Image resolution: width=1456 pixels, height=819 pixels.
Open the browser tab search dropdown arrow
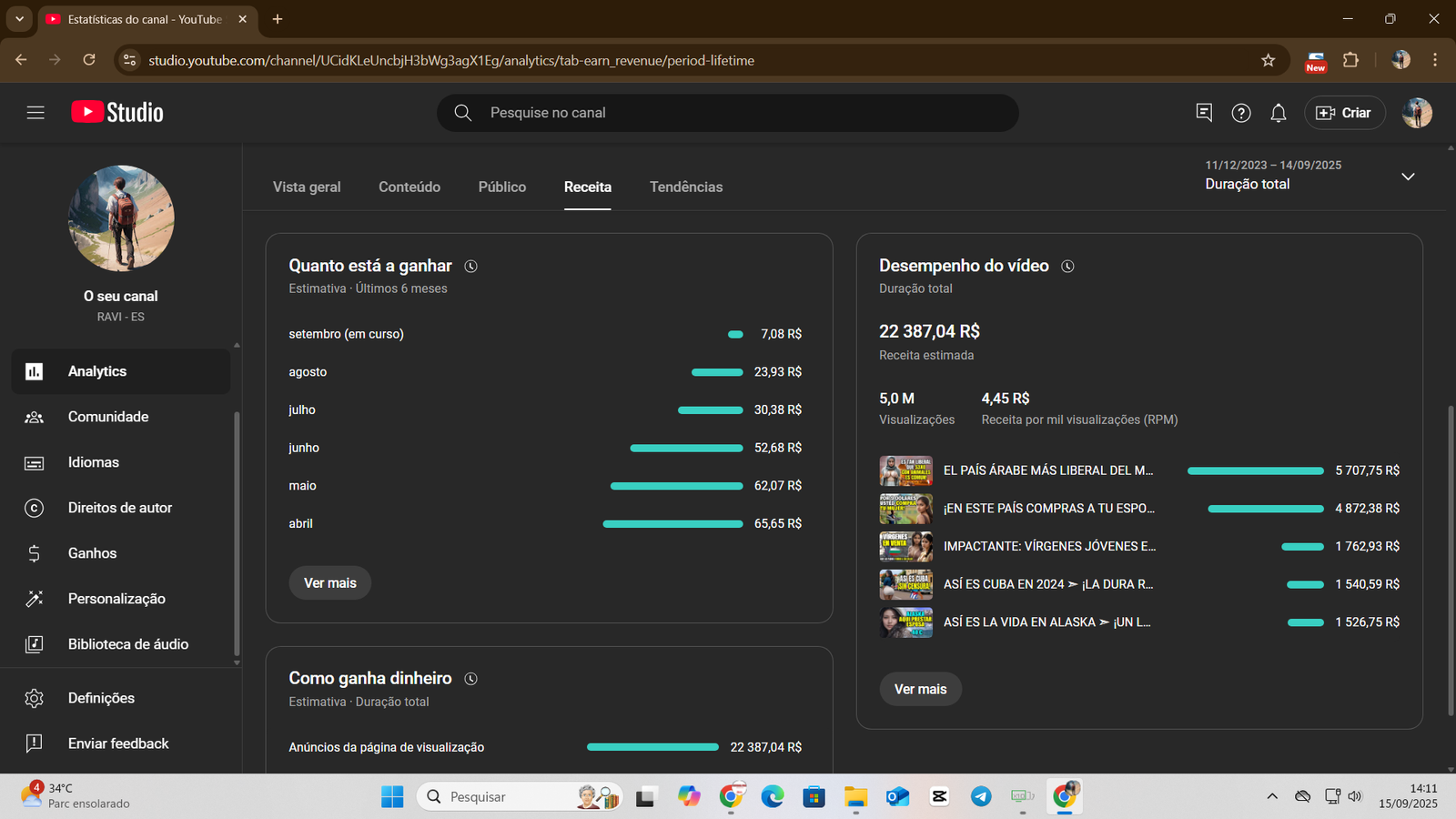19,19
